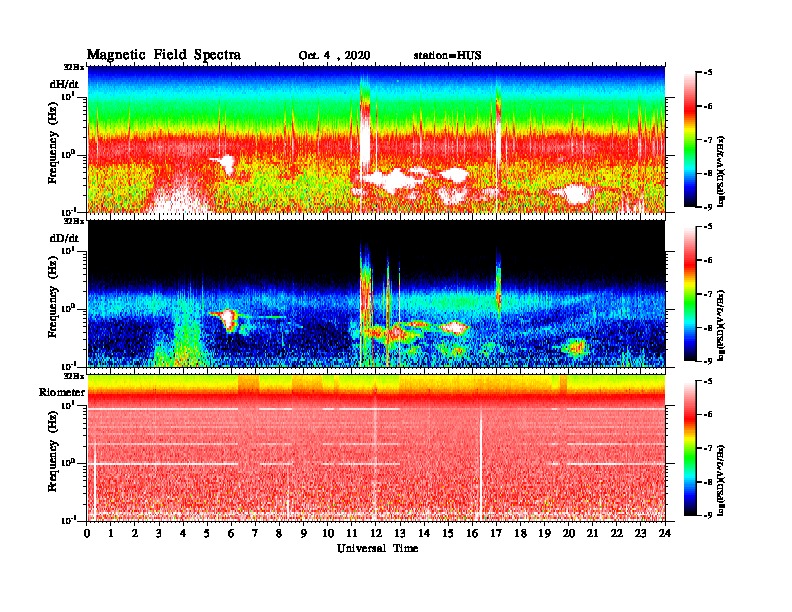This screenshot has height=612, width=792.
Task: Click Universal Time tick label '9'
Action: 304,533
